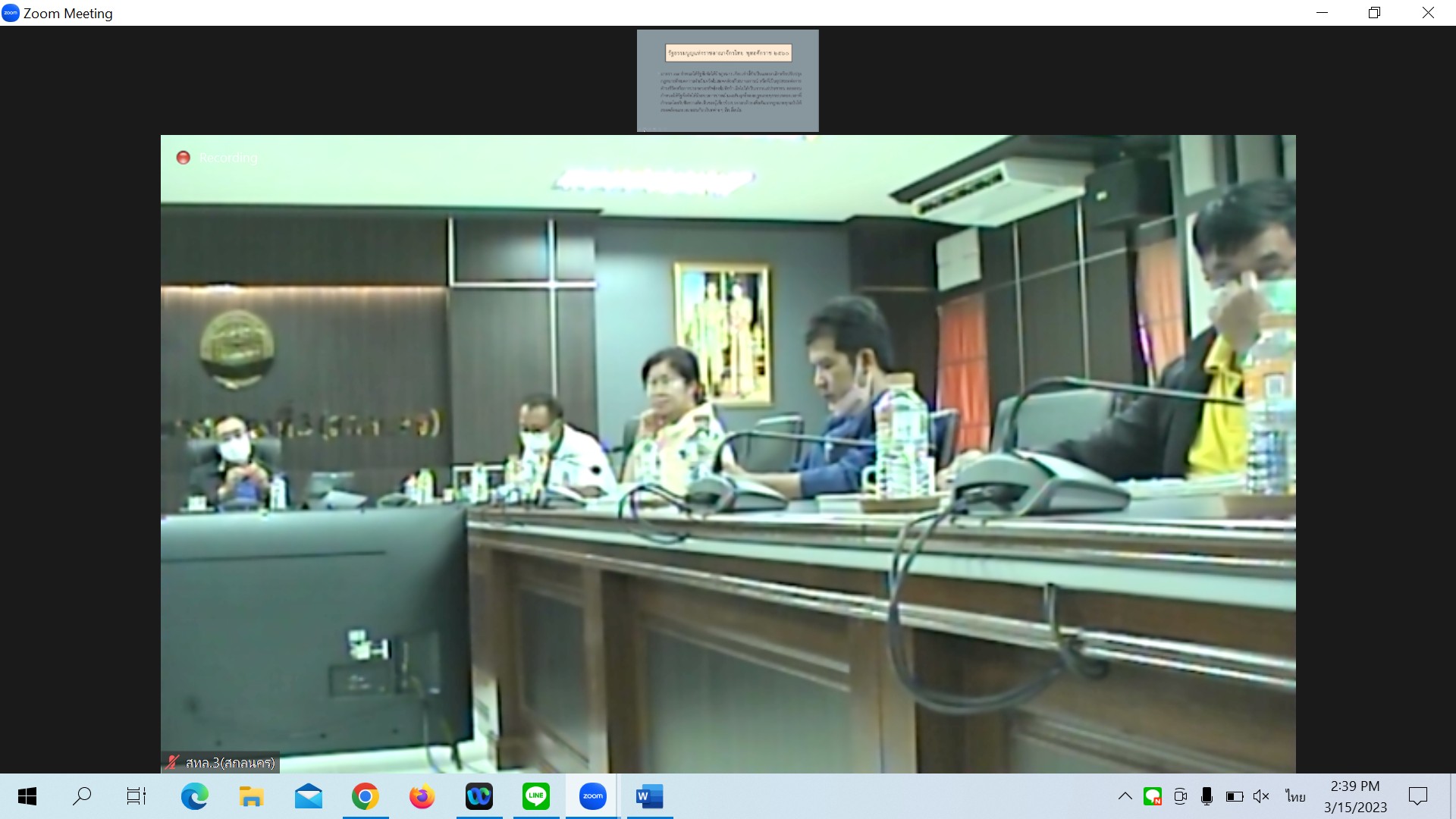Open the Mail app icon

[x=308, y=796]
